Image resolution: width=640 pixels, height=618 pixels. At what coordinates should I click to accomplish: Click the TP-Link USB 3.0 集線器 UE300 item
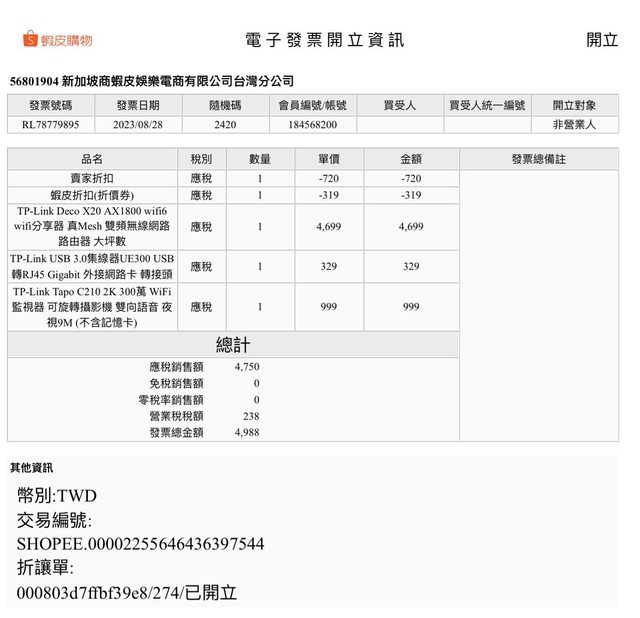(x=92, y=267)
